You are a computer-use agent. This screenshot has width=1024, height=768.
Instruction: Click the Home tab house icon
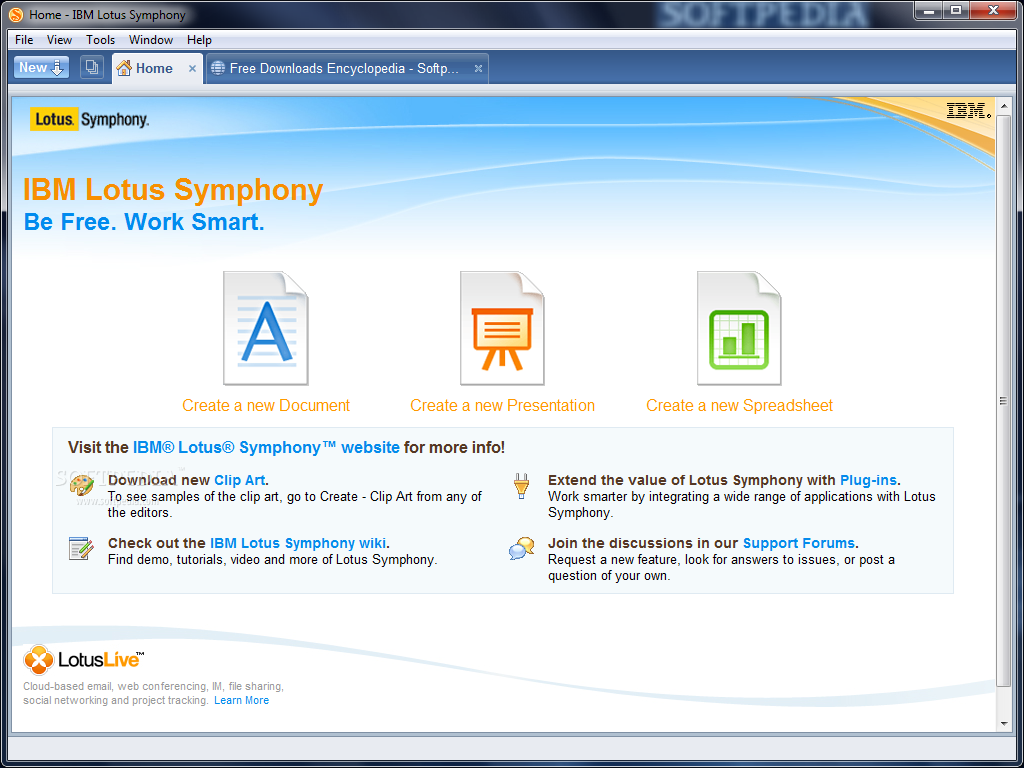(124, 68)
